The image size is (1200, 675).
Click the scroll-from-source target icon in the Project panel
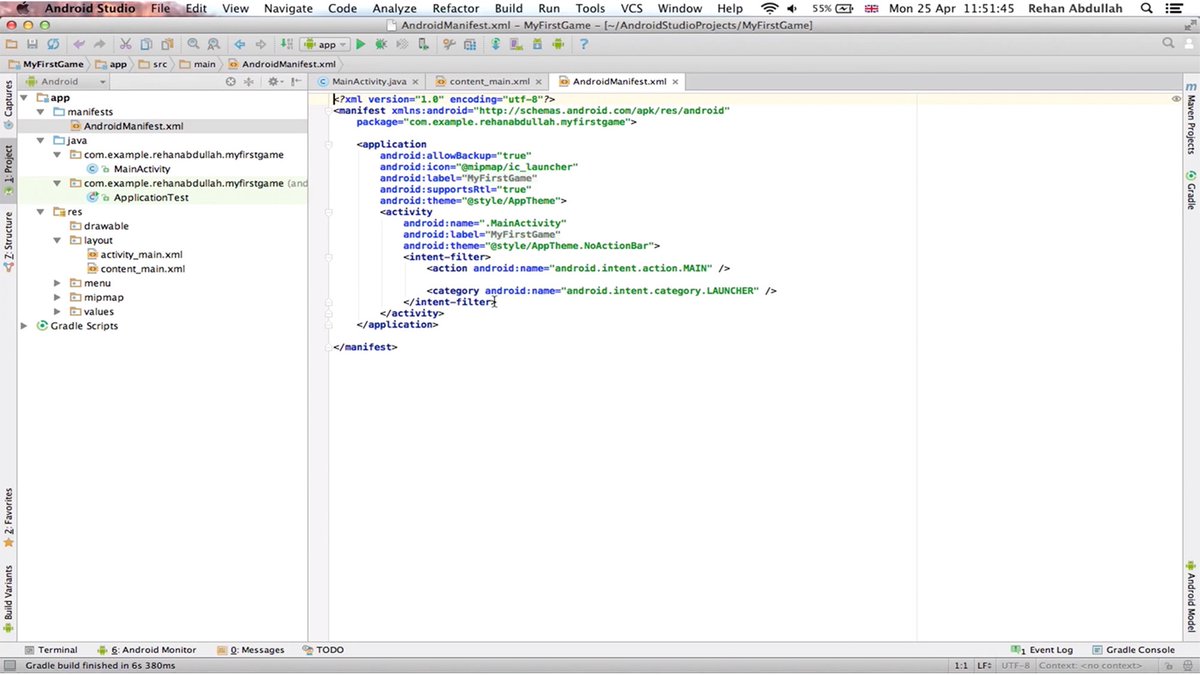(230, 81)
